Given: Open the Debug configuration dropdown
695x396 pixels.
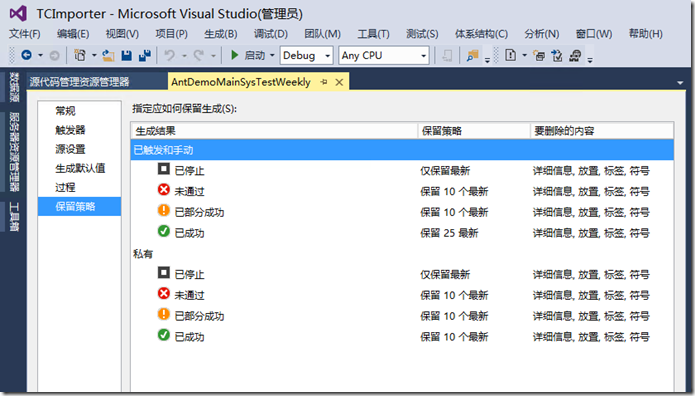Looking at the screenshot, I should tap(306, 55).
